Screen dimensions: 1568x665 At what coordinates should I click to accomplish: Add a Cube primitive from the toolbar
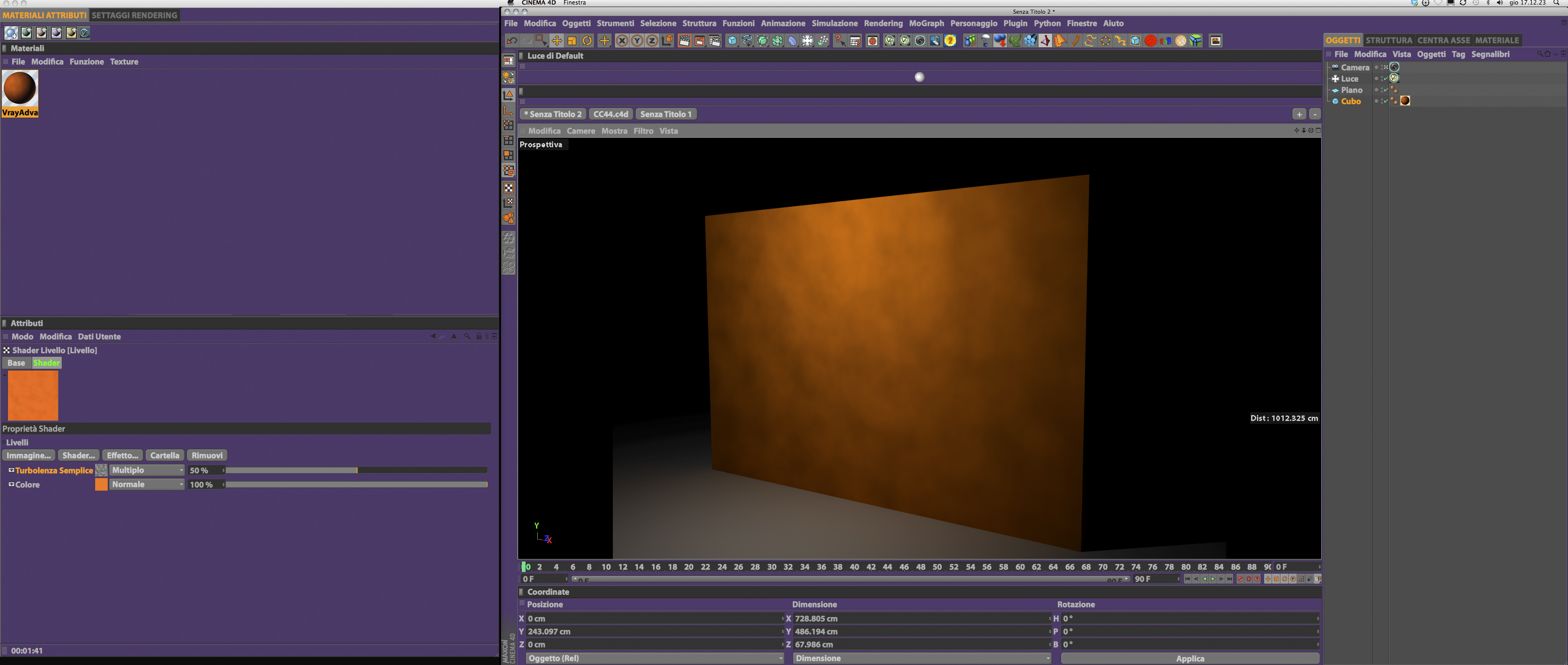pyautogui.click(x=732, y=41)
